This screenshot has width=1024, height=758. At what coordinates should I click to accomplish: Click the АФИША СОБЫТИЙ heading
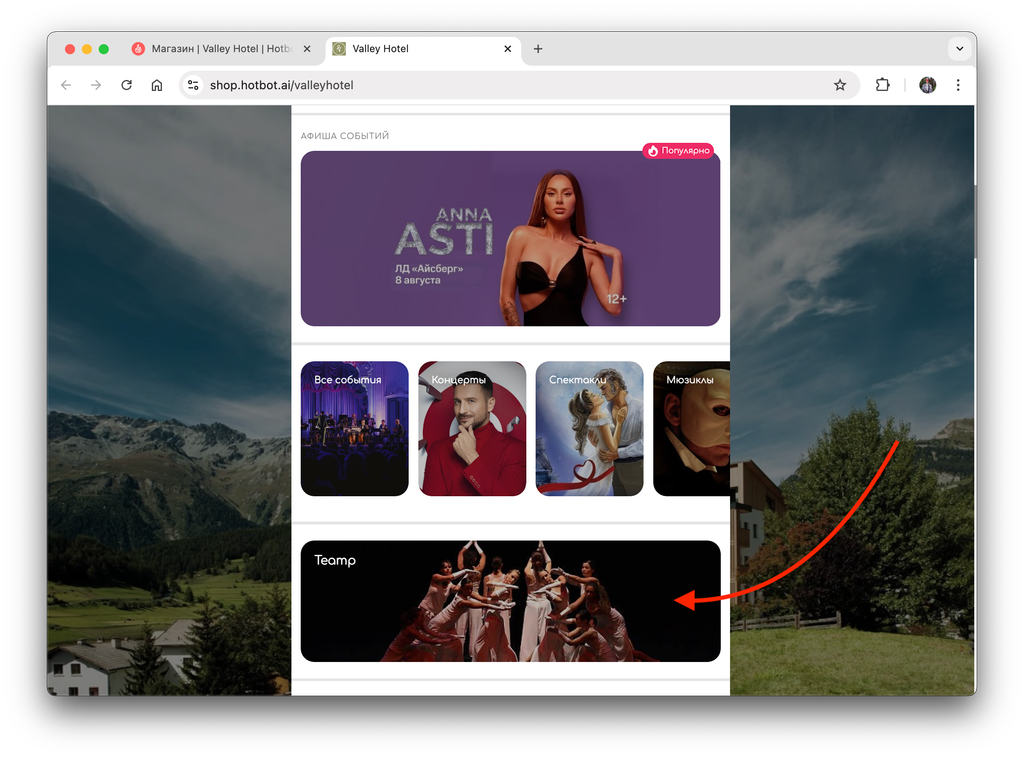pyautogui.click(x=345, y=136)
